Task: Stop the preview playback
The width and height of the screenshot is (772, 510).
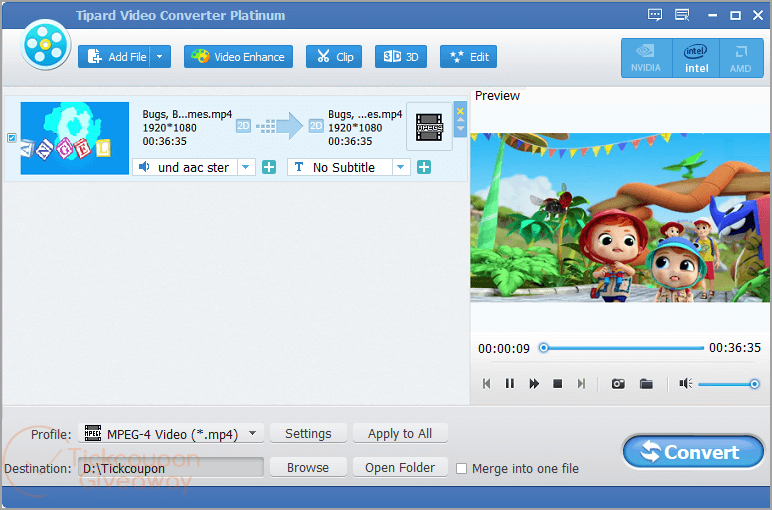Action: [557, 383]
